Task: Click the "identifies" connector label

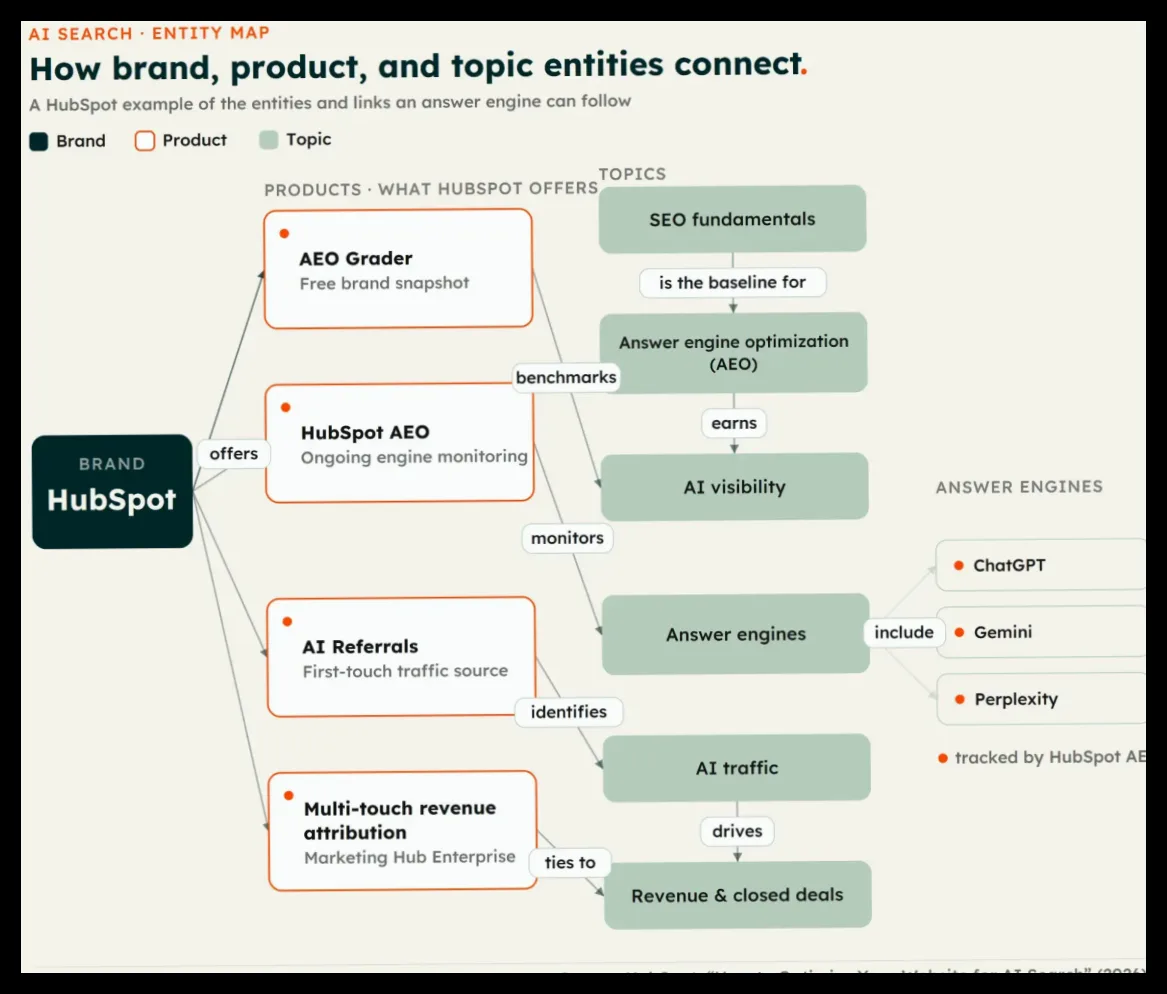Action: pyautogui.click(x=569, y=712)
